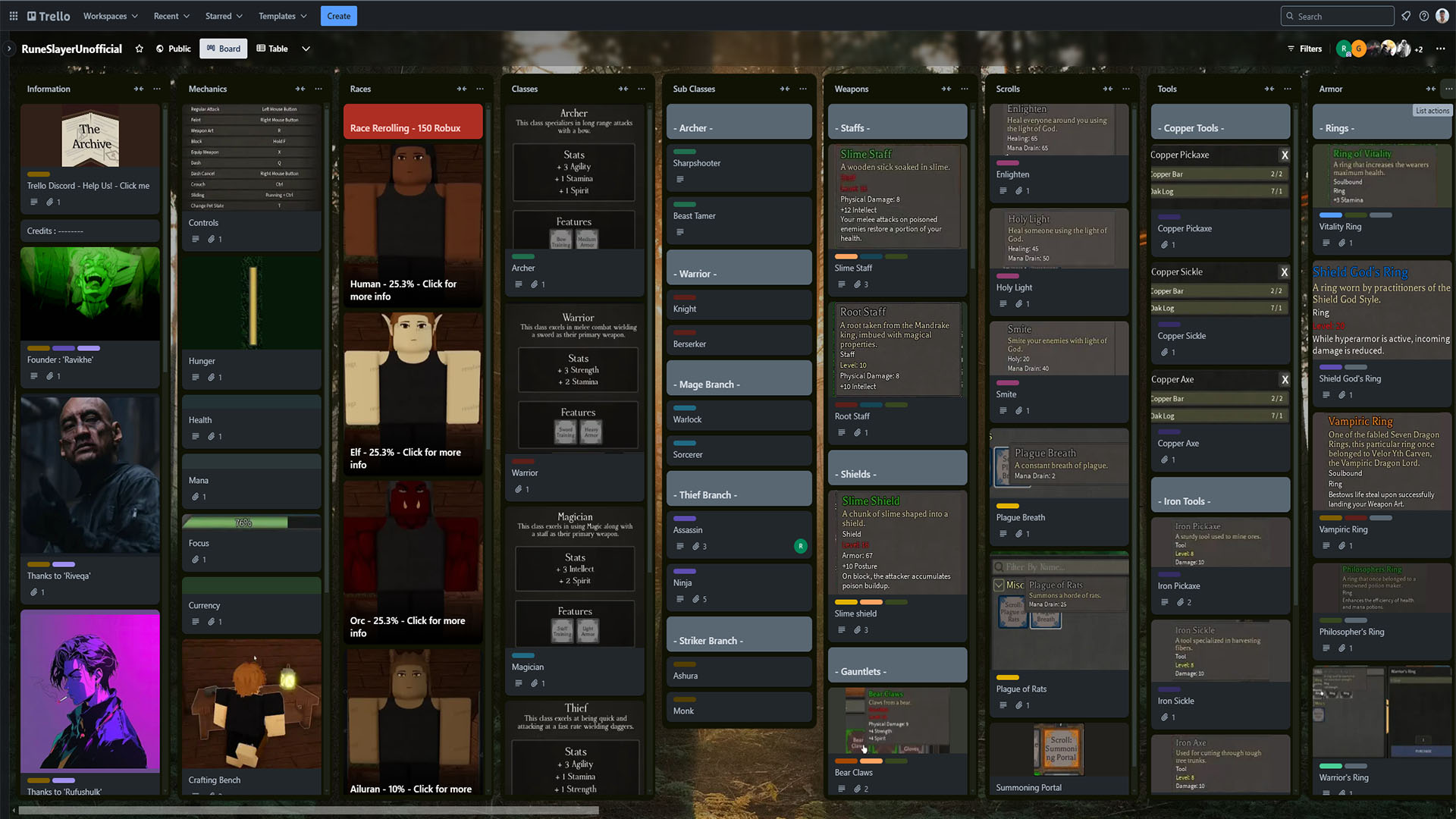Expand the board view dropdown arrow
This screenshot has width=1456, height=819.
pos(308,48)
